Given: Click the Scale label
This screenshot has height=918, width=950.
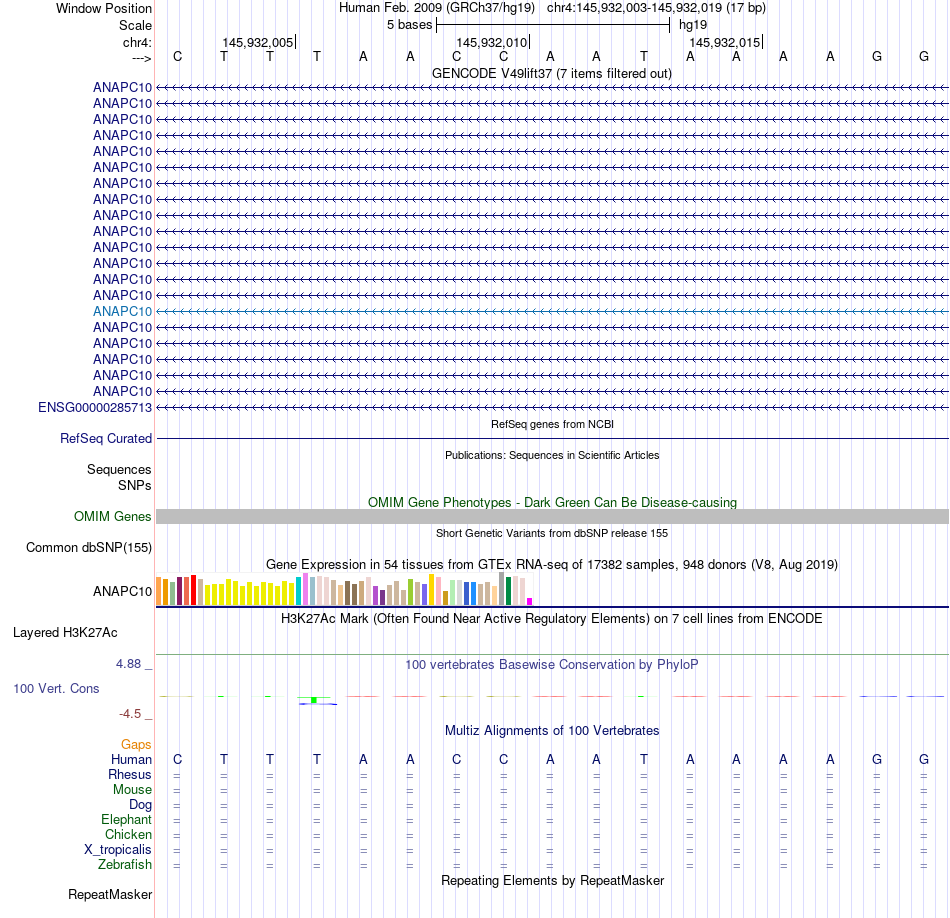Looking at the screenshot, I should coord(136,25).
